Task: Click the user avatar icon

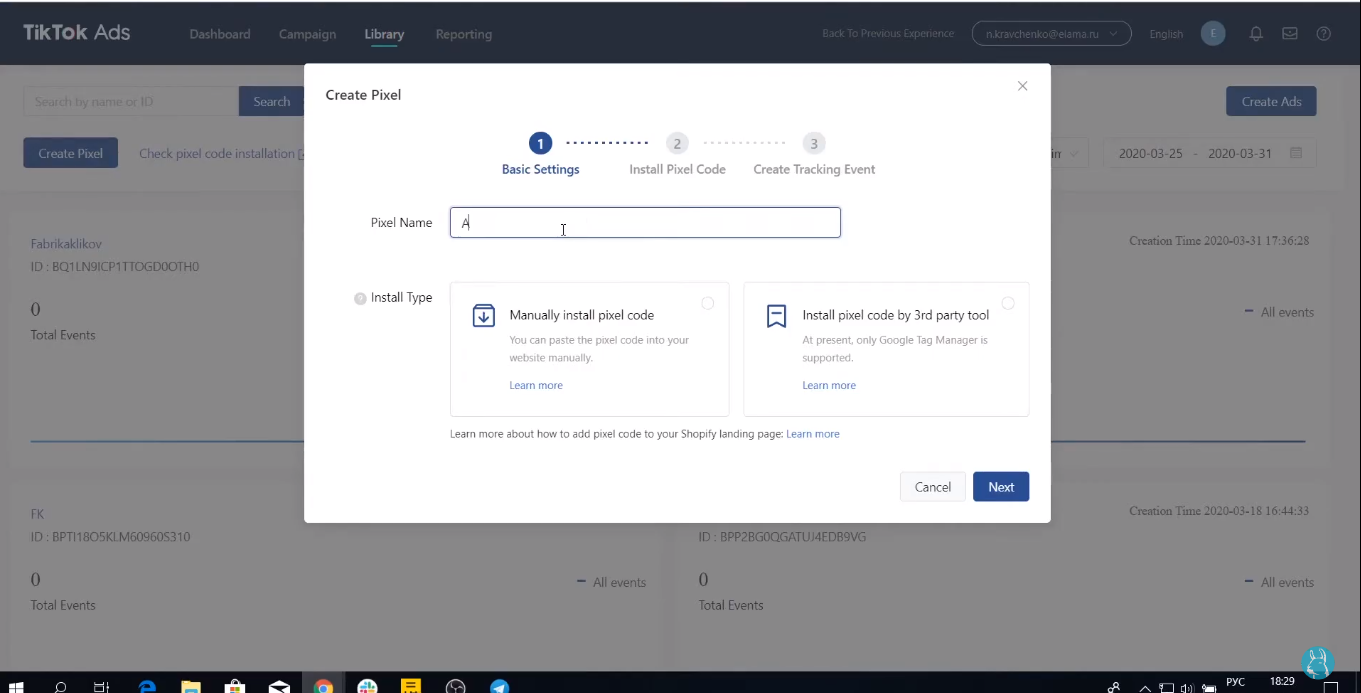Action: click(1212, 34)
